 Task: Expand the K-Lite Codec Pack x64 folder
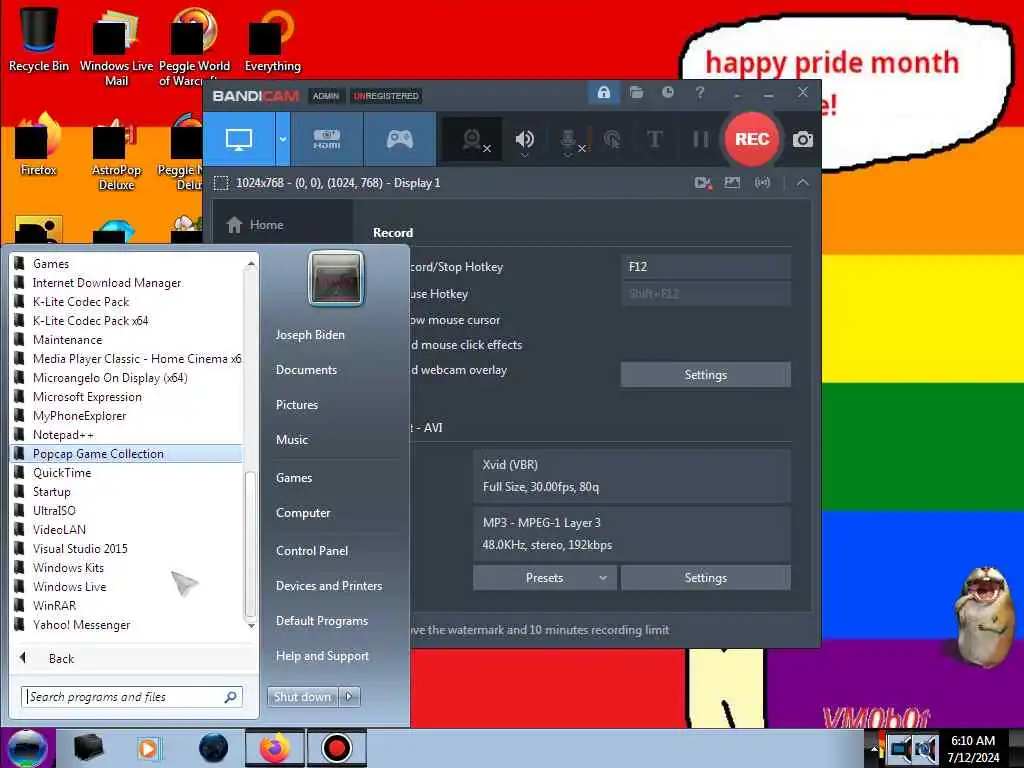click(x=127, y=321)
